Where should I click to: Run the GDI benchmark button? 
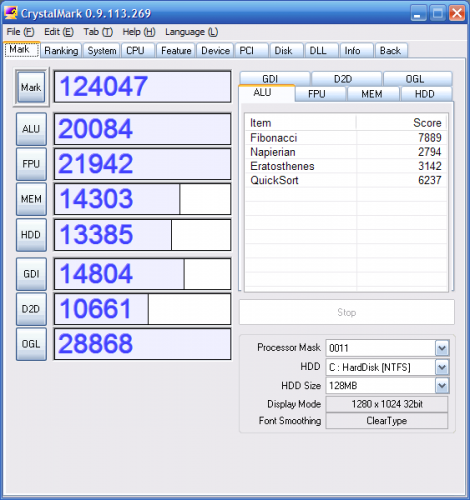click(31, 274)
